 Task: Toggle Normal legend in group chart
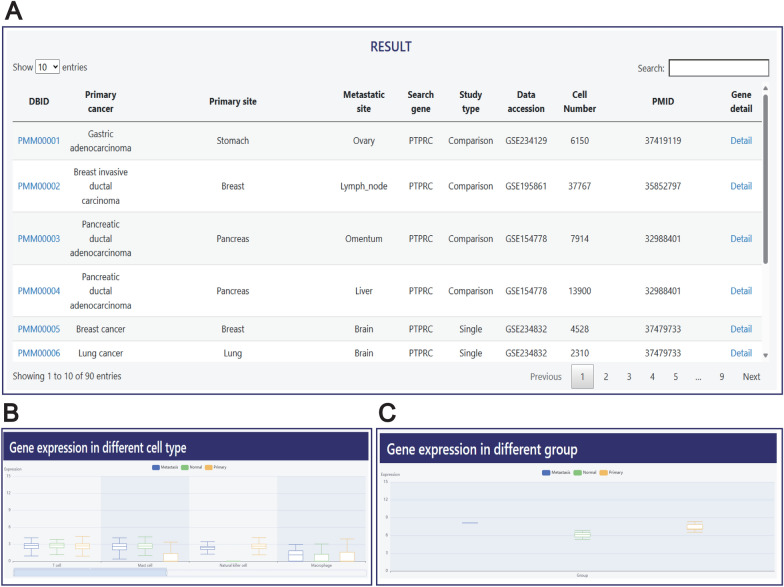(584, 472)
